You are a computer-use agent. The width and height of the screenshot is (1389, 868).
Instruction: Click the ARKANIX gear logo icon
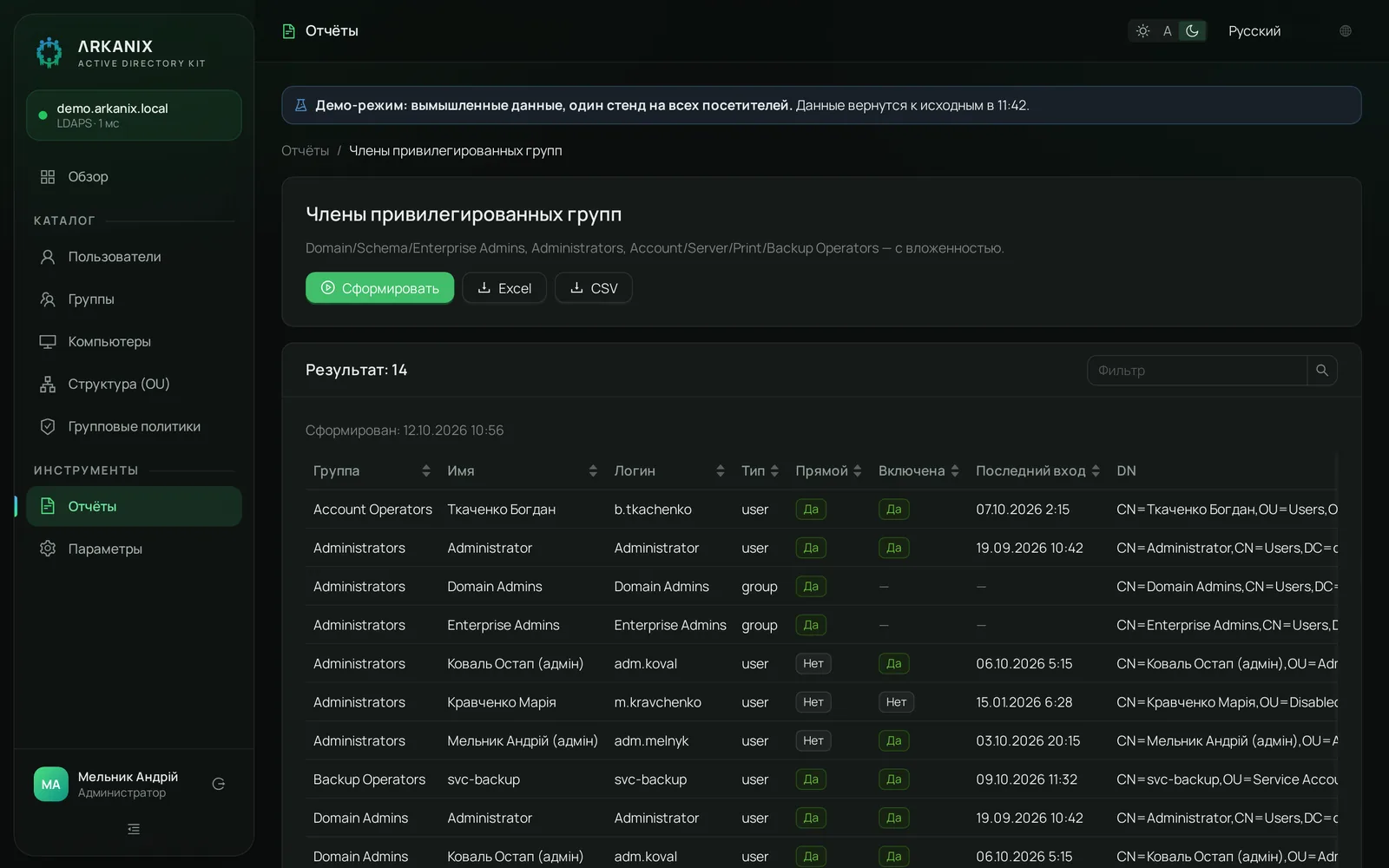coord(49,52)
